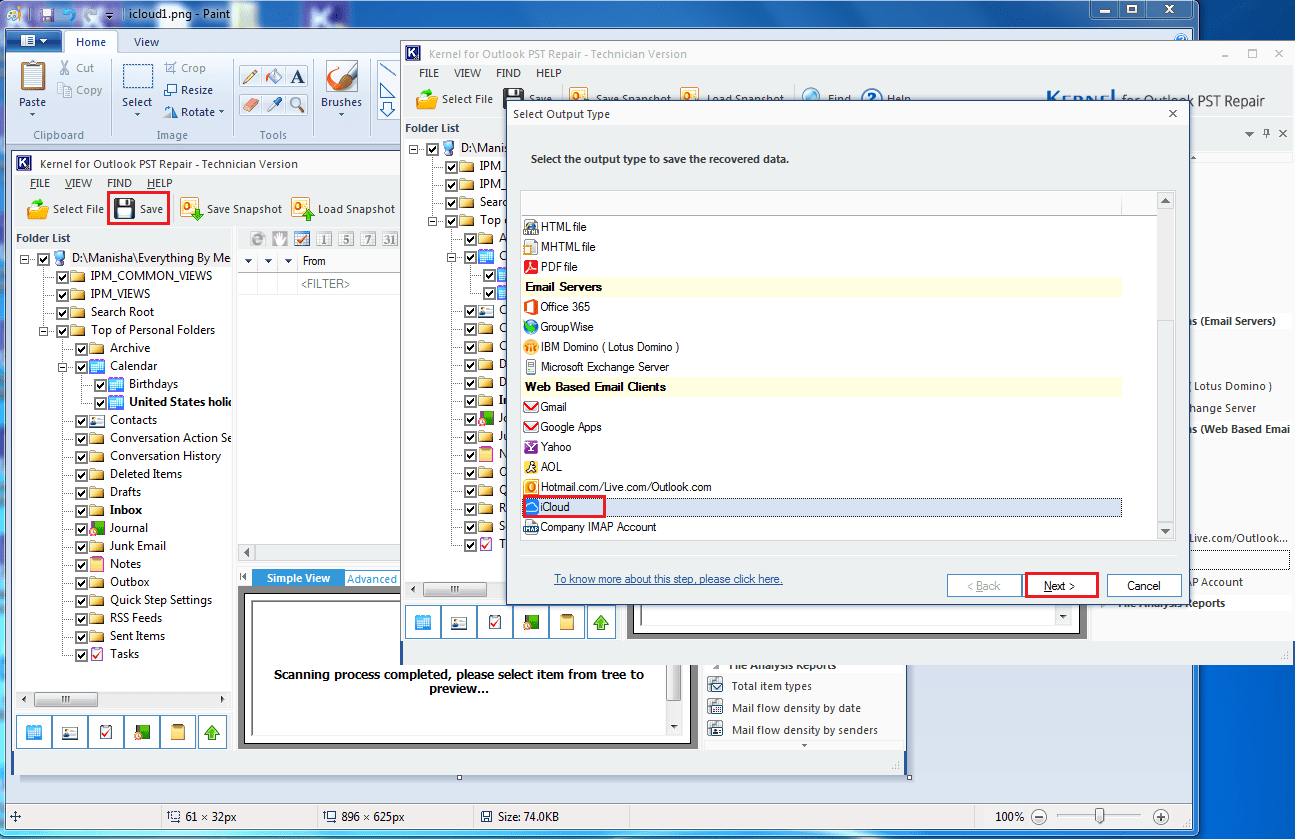1295x839 pixels.
Task: Select the Color picker eyedropper tool
Action: click(x=274, y=104)
